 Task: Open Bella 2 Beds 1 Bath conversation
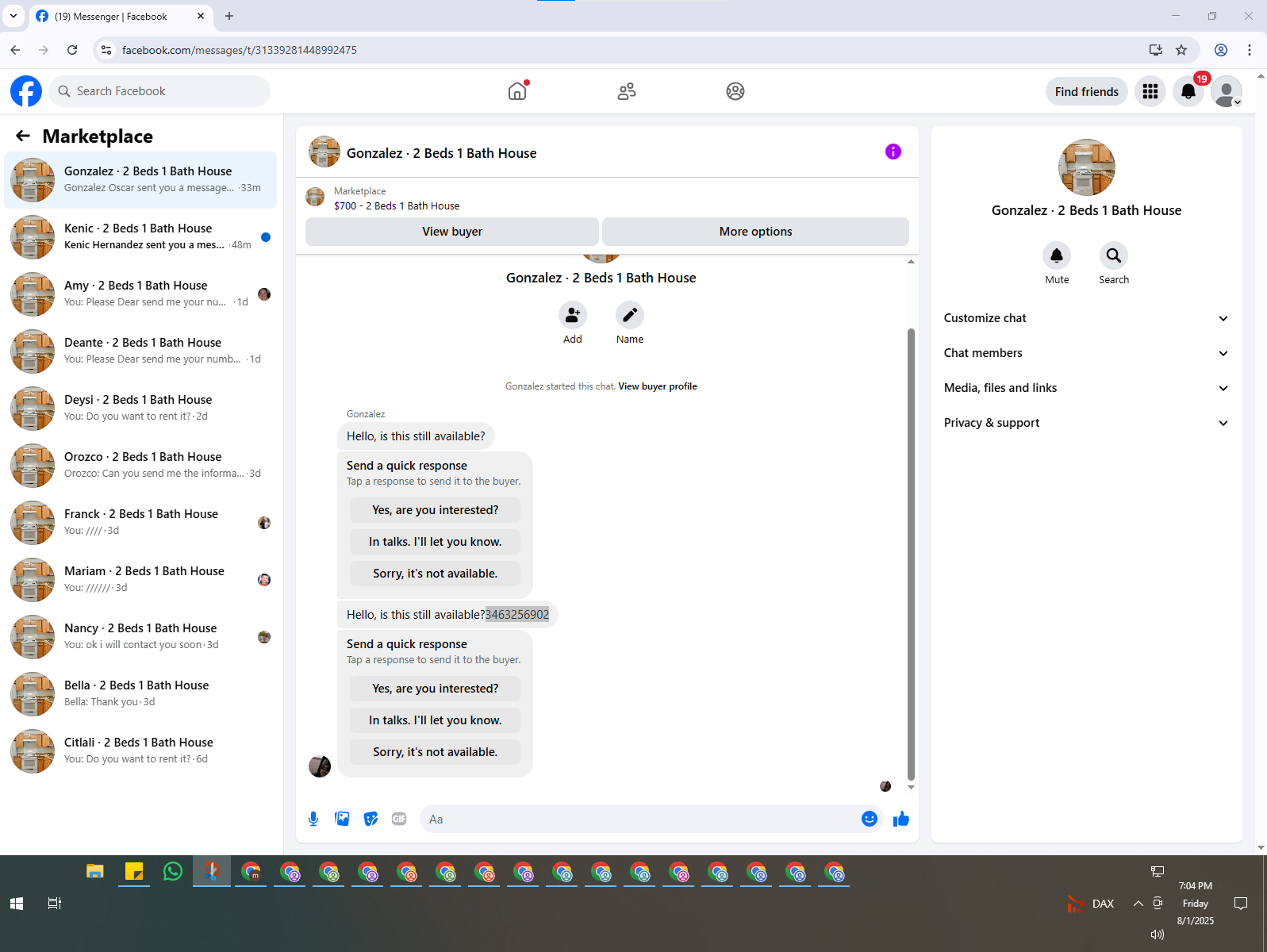[141, 694]
